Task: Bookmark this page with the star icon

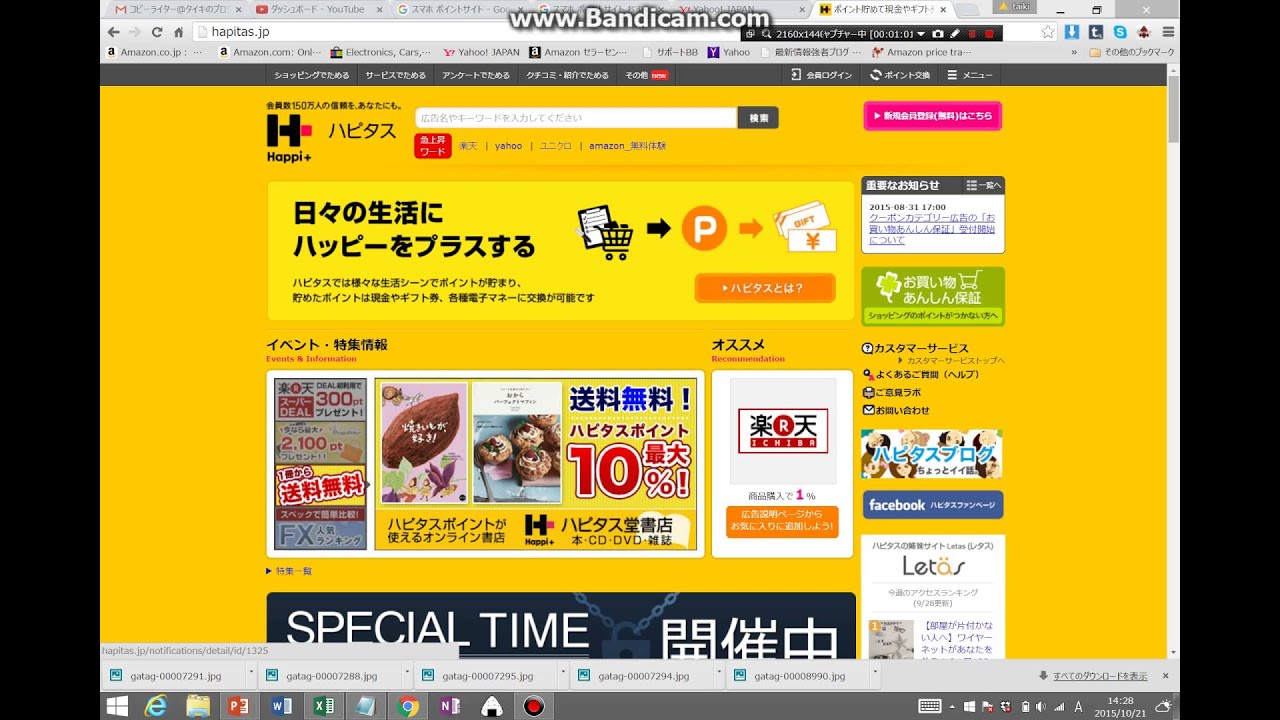Action: (x=1047, y=32)
